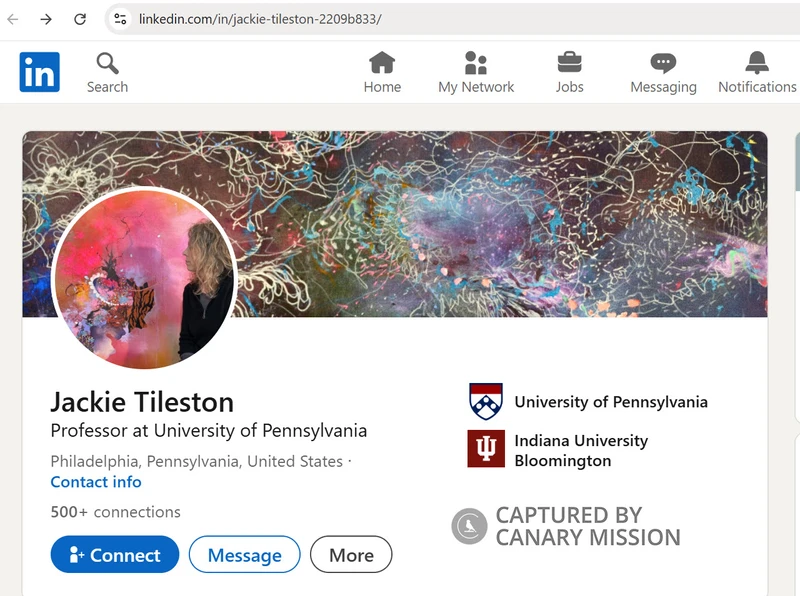Click the browser reload icon
Image resolution: width=800 pixels, height=596 pixels.
(x=80, y=19)
